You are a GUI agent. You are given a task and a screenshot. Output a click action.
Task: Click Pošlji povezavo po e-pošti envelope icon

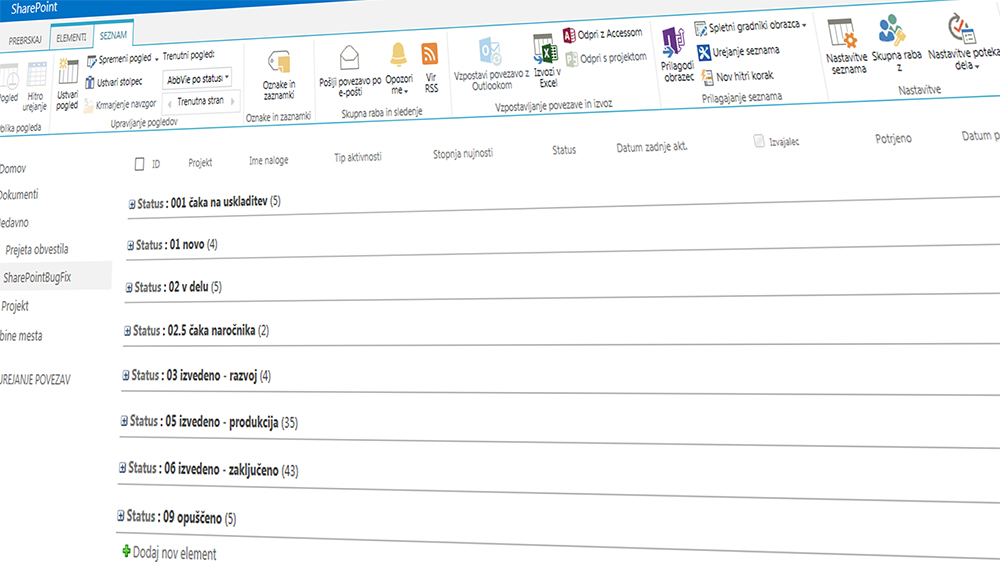click(349, 57)
